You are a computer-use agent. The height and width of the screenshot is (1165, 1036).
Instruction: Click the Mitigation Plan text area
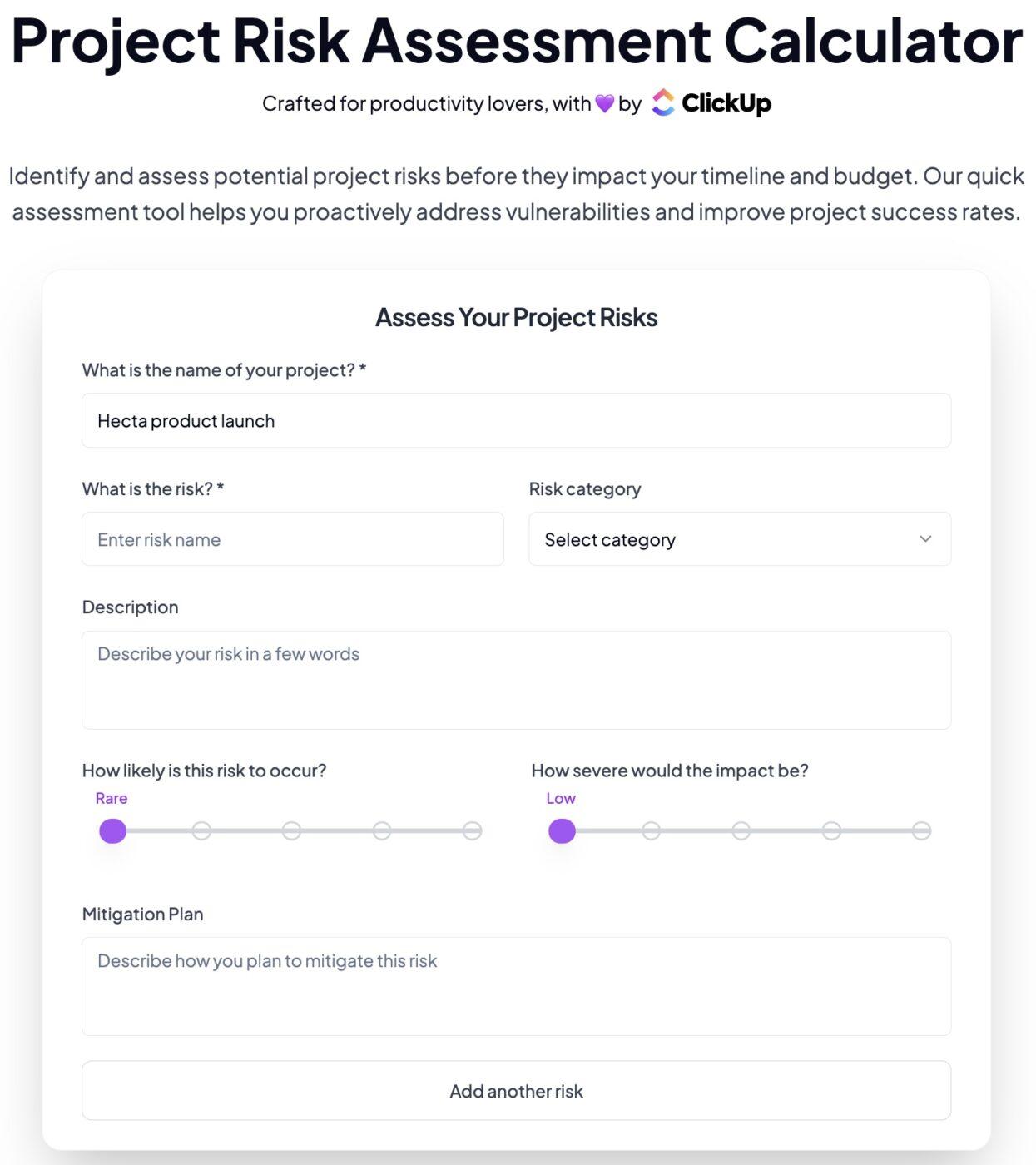tap(516, 986)
